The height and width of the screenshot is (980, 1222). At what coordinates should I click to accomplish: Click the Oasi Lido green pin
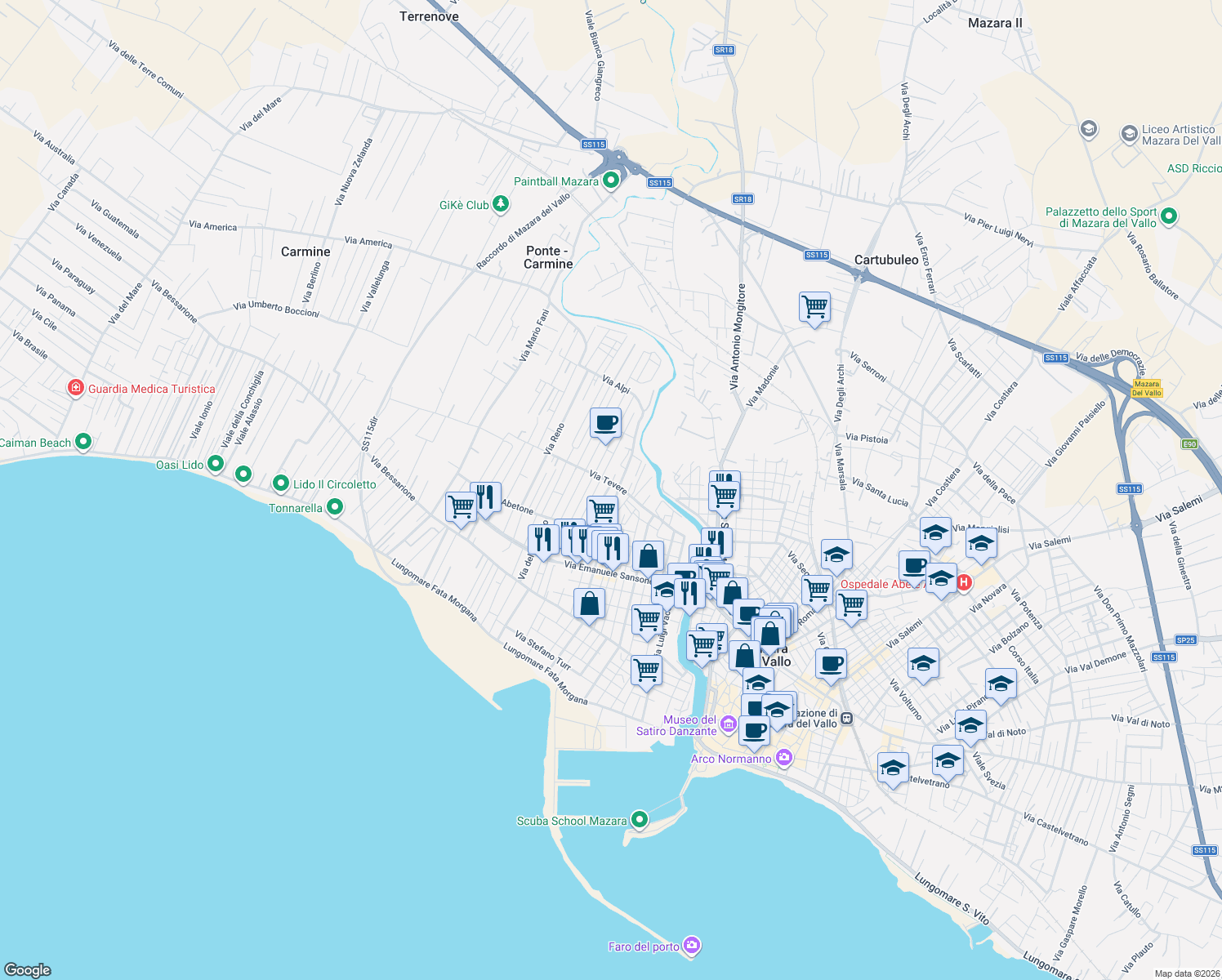click(215, 464)
